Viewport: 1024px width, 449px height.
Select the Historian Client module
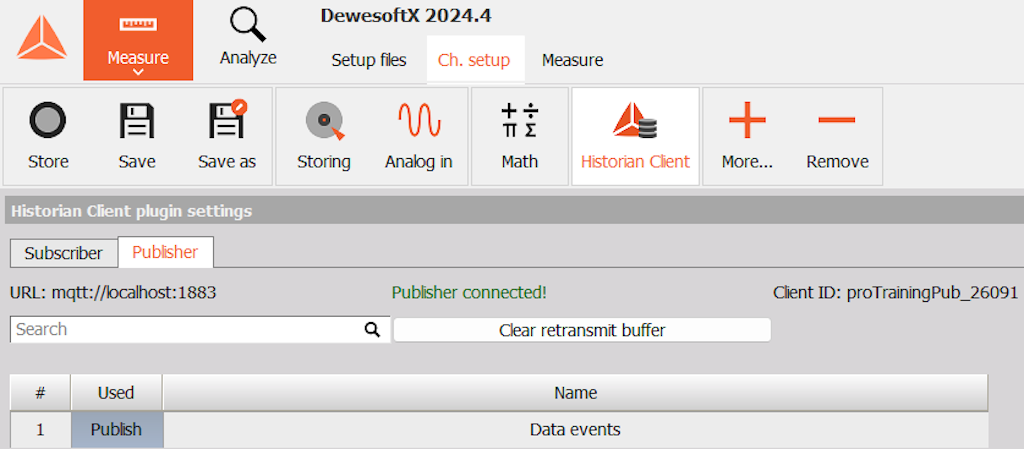(635, 136)
